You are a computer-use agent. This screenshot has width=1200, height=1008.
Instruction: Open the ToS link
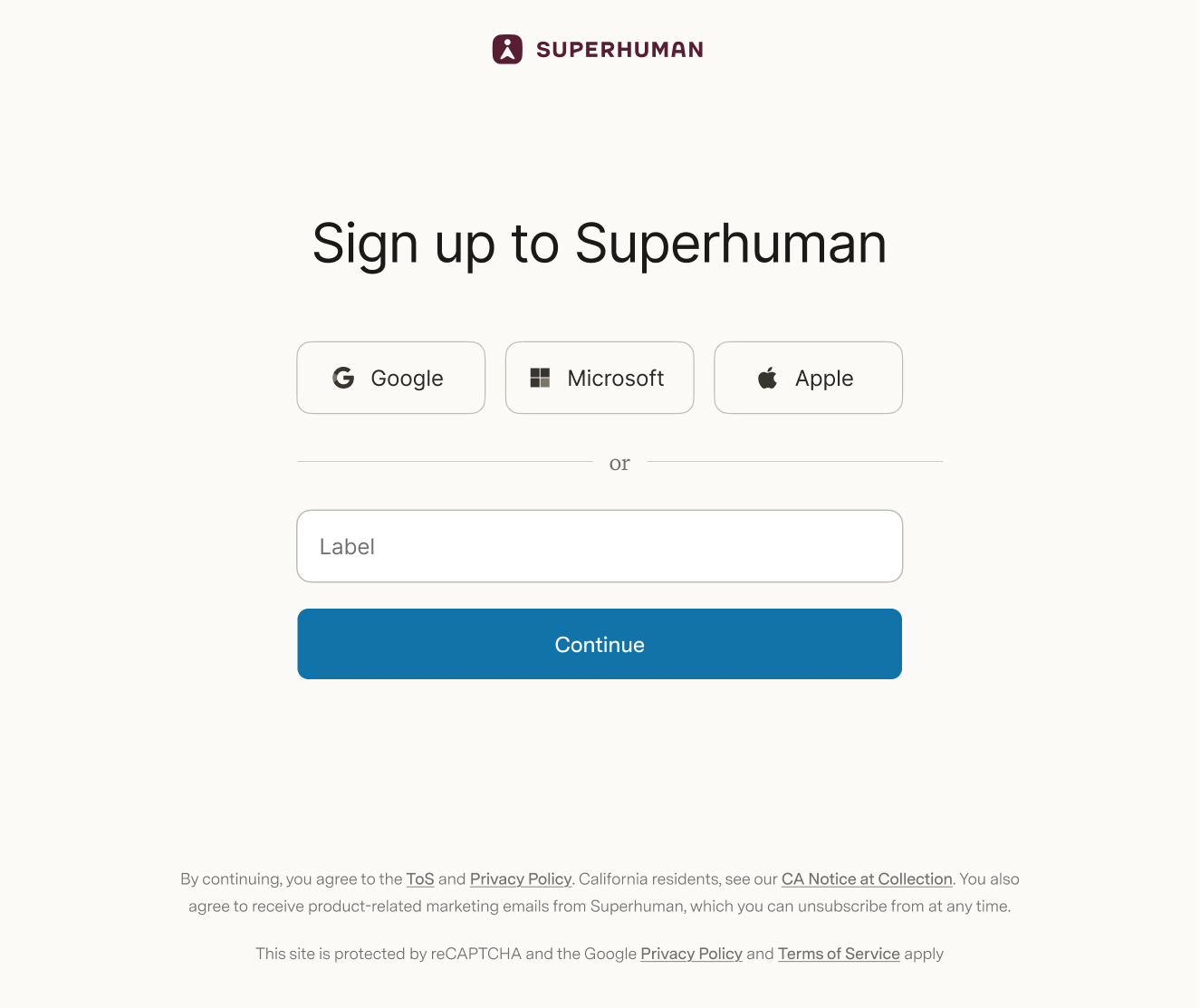point(420,878)
